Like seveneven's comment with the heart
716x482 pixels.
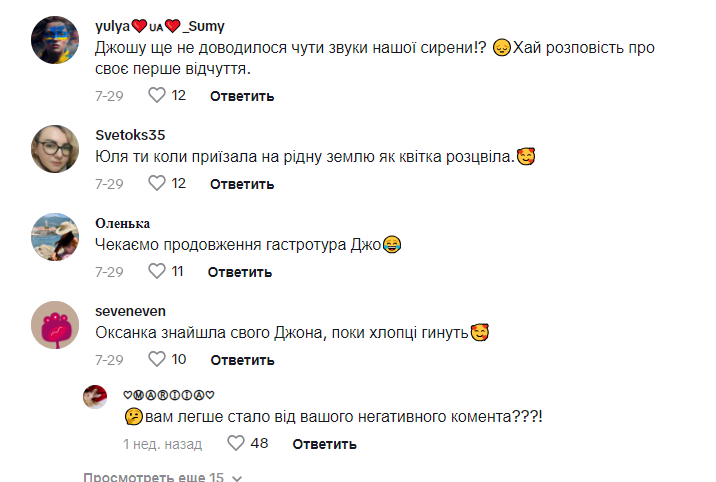[156, 359]
